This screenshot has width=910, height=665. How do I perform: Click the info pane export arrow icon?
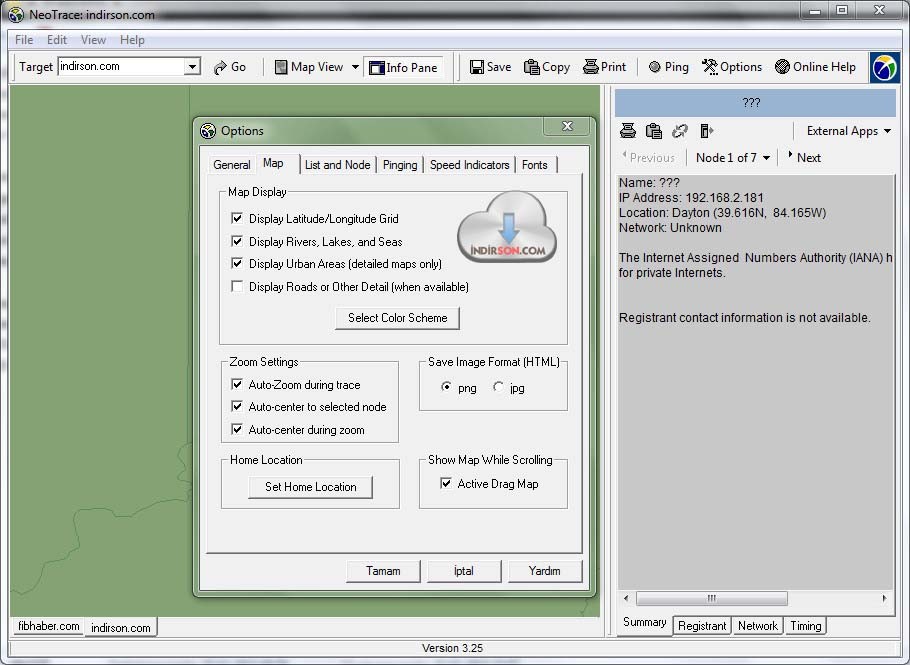point(706,131)
